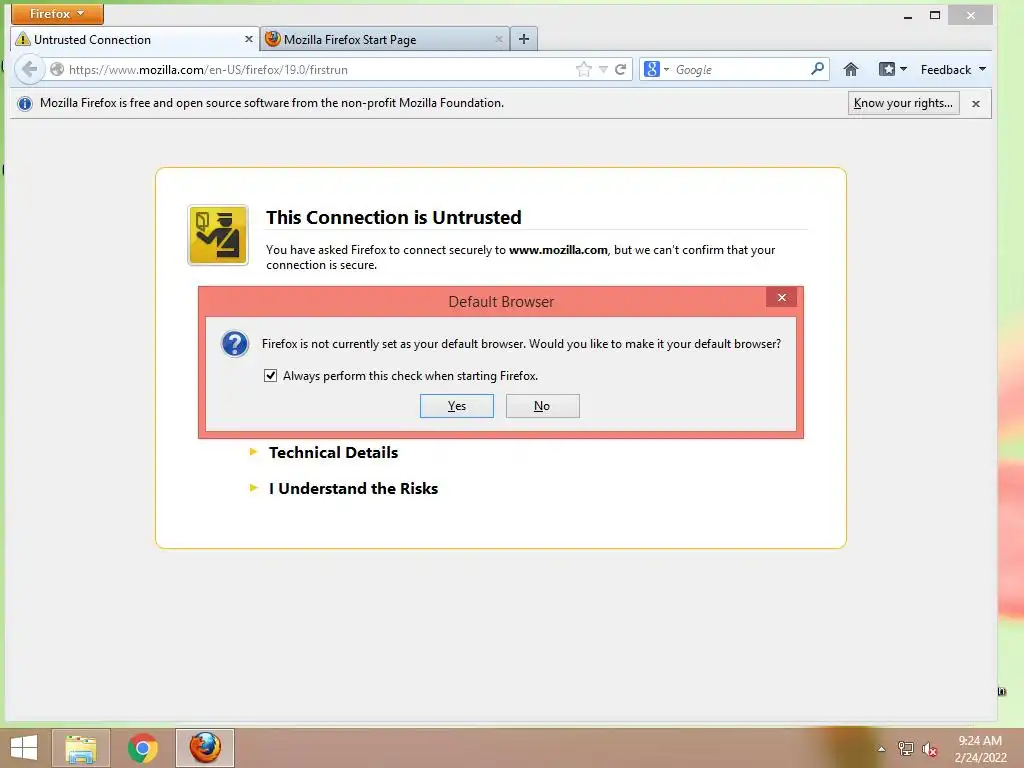The height and width of the screenshot is (768, 1024).
Task: Dismiss the Mozilla Foundation info bar
Action: click(x=976, y=103)
